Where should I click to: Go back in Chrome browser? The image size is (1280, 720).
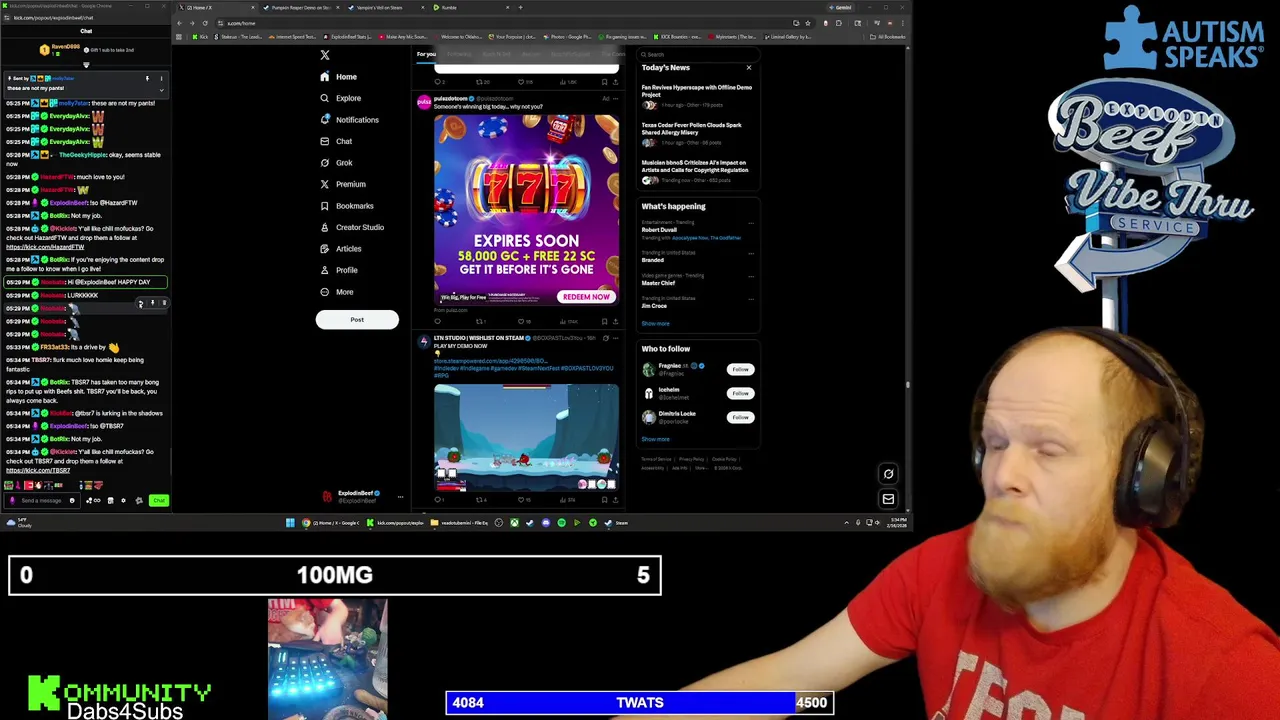[180, 23]
